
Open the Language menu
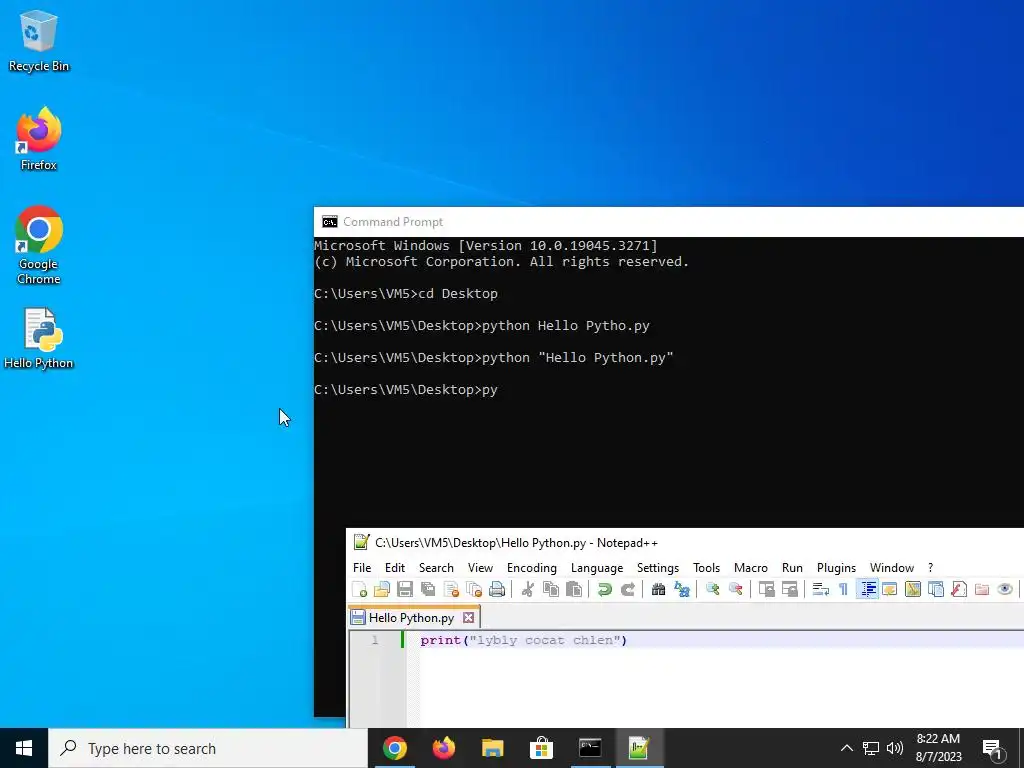pos(597,568)
